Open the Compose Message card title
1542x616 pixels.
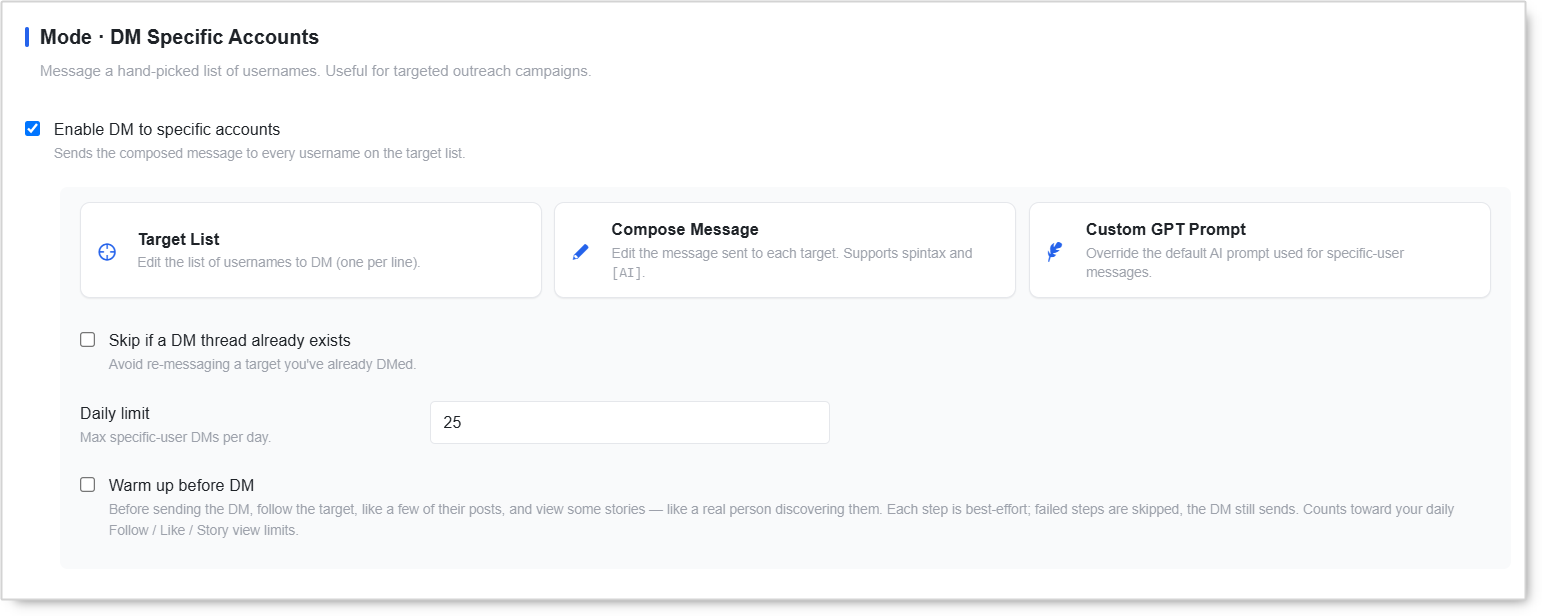click(685, 230)
